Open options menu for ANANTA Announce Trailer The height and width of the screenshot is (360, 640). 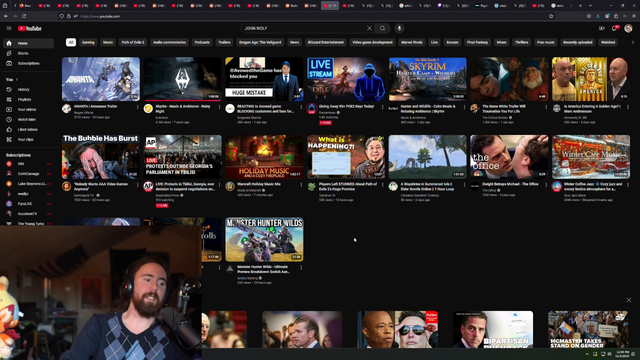(138, 107)
